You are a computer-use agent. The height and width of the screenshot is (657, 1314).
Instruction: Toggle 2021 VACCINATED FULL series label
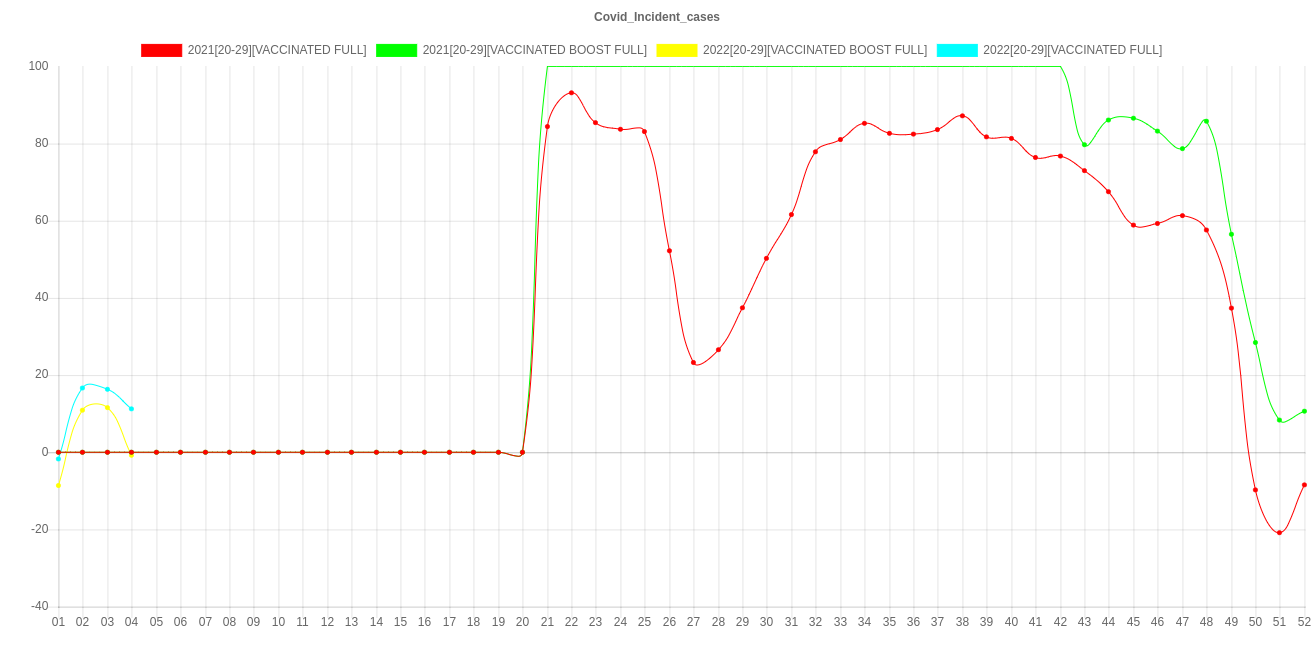click(276, 50)
